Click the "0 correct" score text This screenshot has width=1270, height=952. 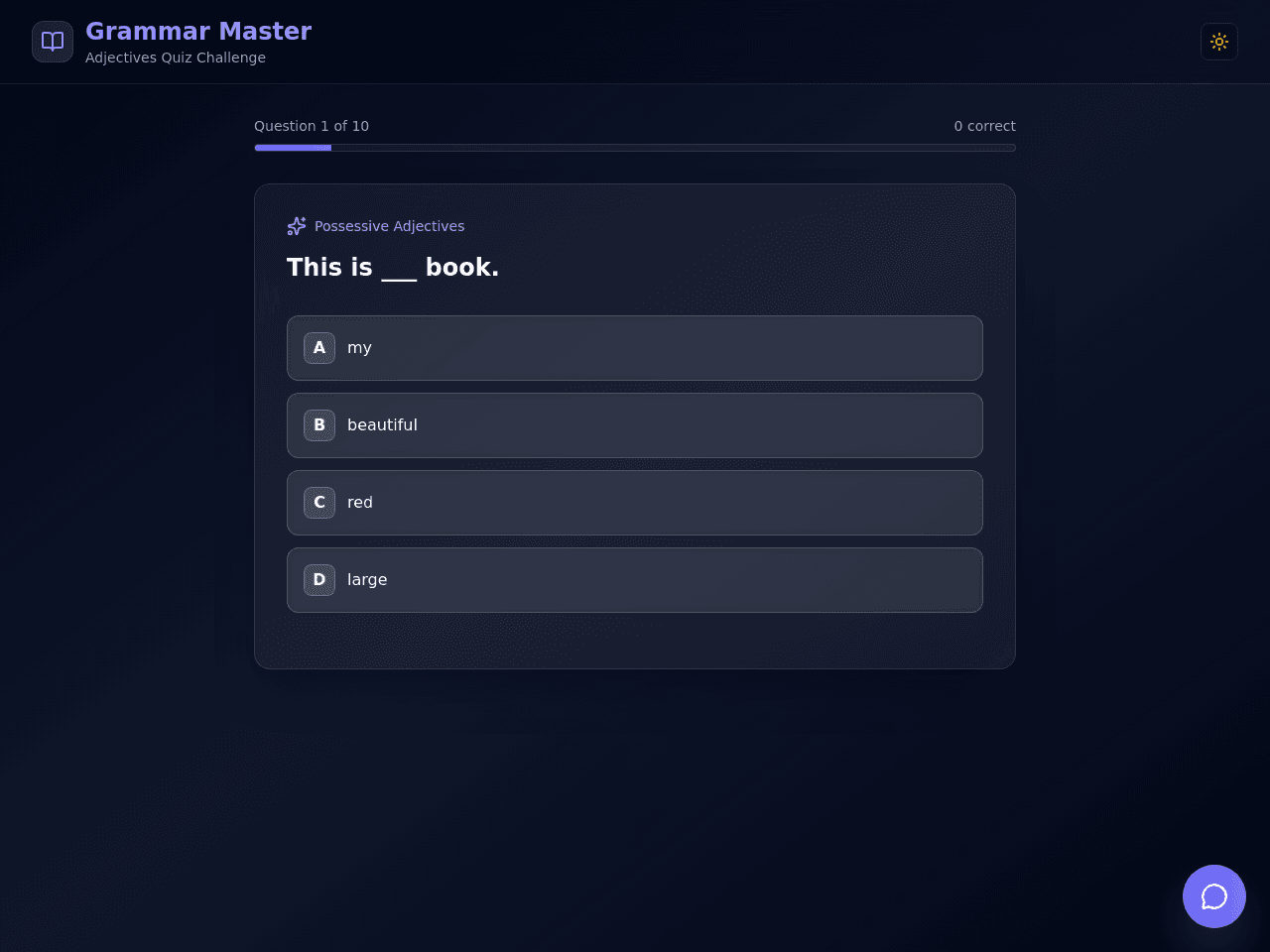[984, 126]
